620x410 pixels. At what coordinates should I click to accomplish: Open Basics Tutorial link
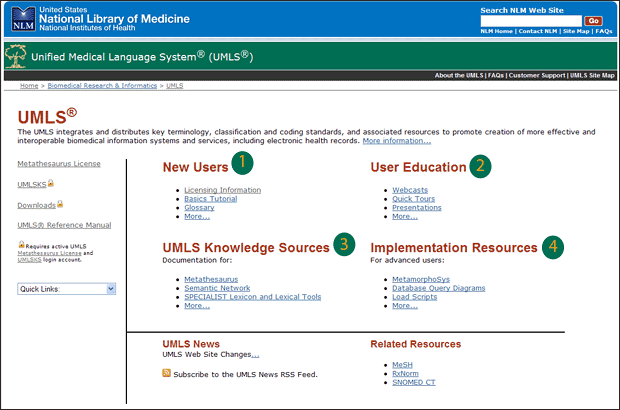[211, 199]
